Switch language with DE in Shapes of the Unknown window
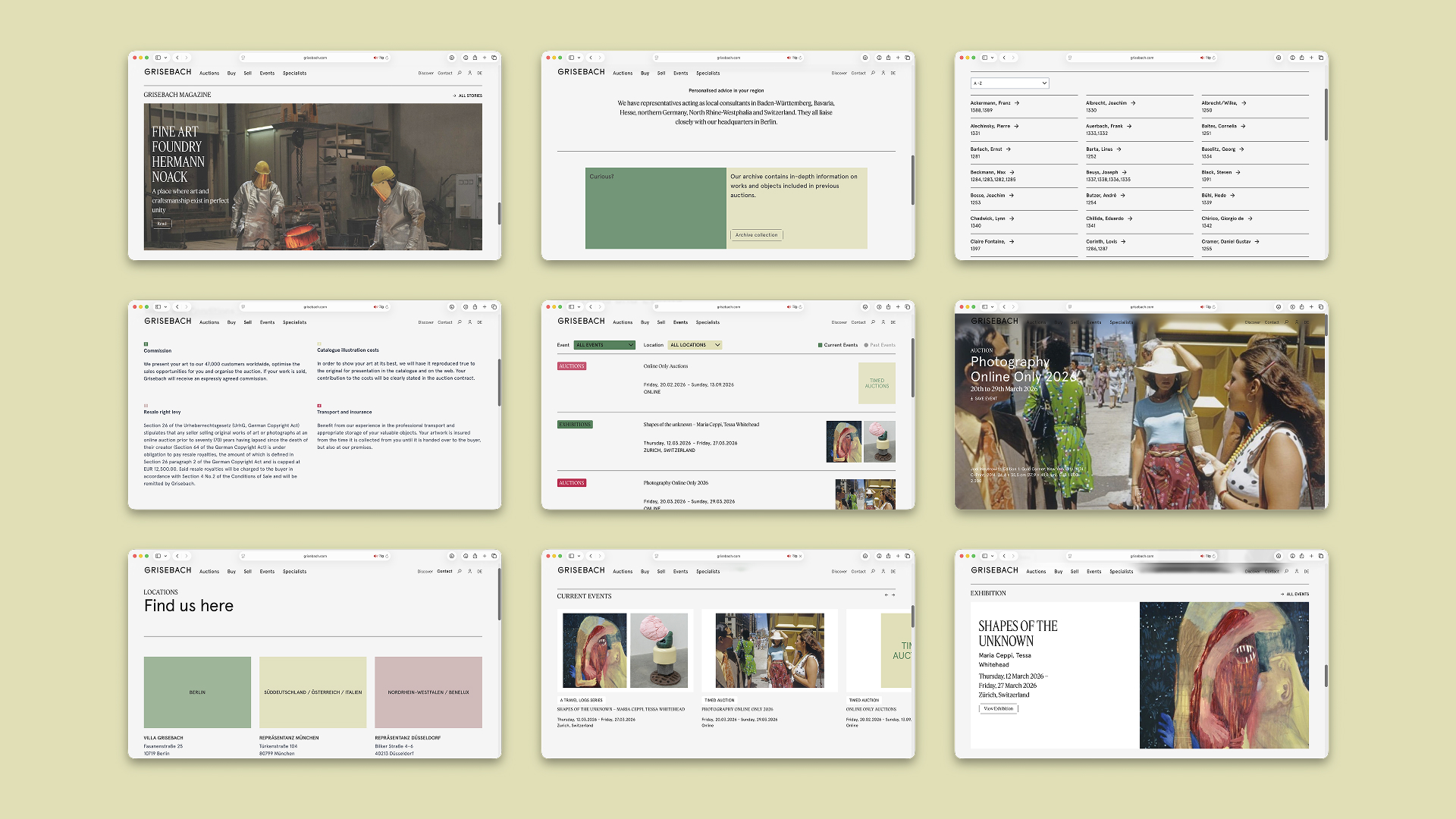This screenshot has height=819, width=1456. 1306,571
